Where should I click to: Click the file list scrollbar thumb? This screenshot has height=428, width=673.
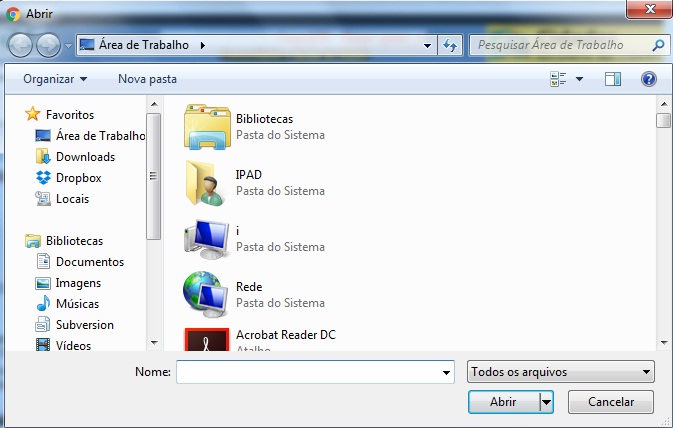tap(663, 121)
